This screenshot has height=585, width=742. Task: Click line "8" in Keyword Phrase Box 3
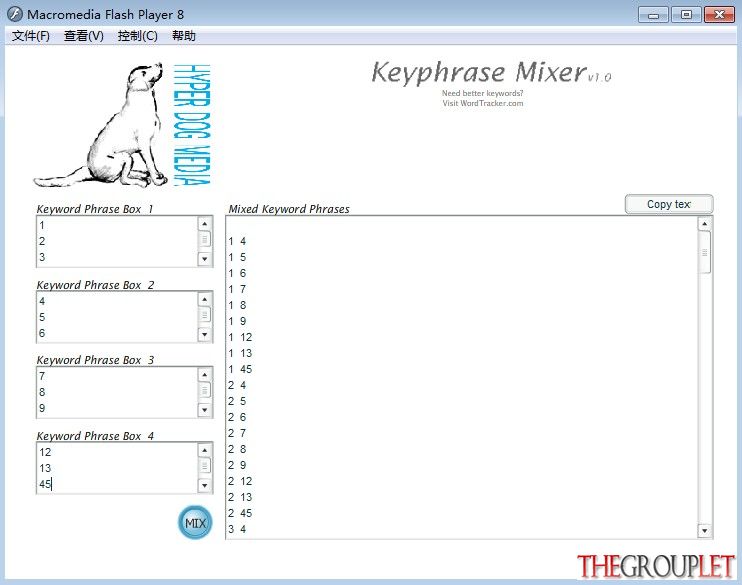42,392
